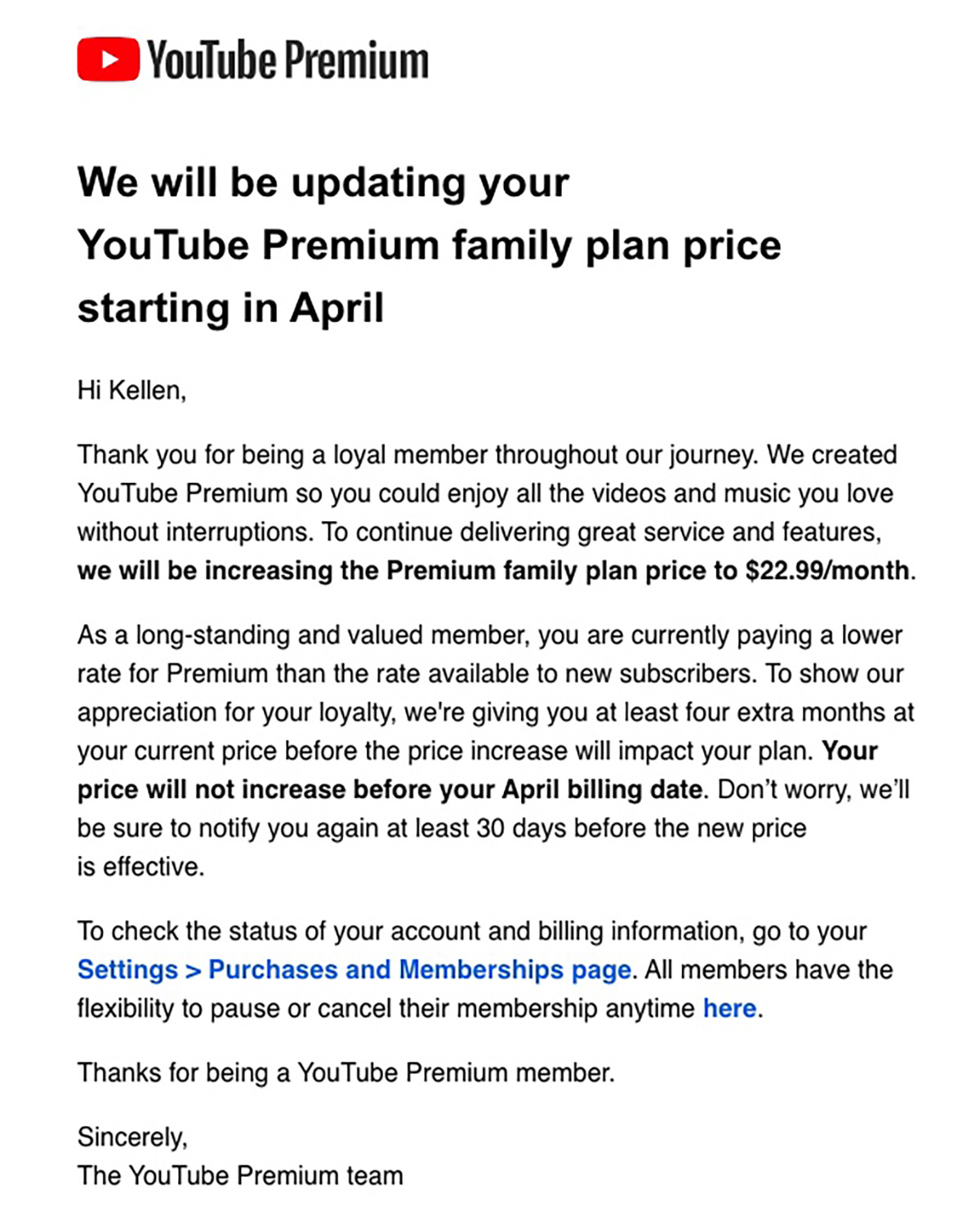Click the "starting in April" heading line
Image resolution: width=980 pixels, height=1212 pixels.
click(230, 308)
